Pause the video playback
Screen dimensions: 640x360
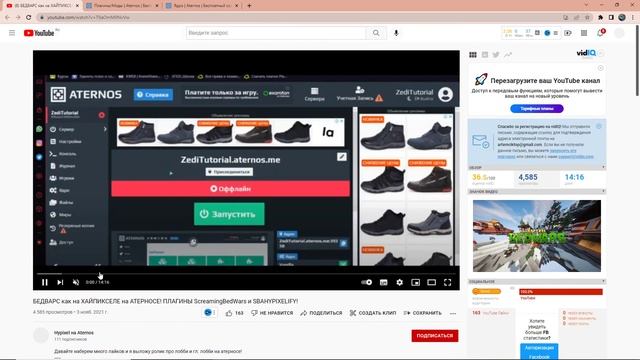(x=45, y=282)
